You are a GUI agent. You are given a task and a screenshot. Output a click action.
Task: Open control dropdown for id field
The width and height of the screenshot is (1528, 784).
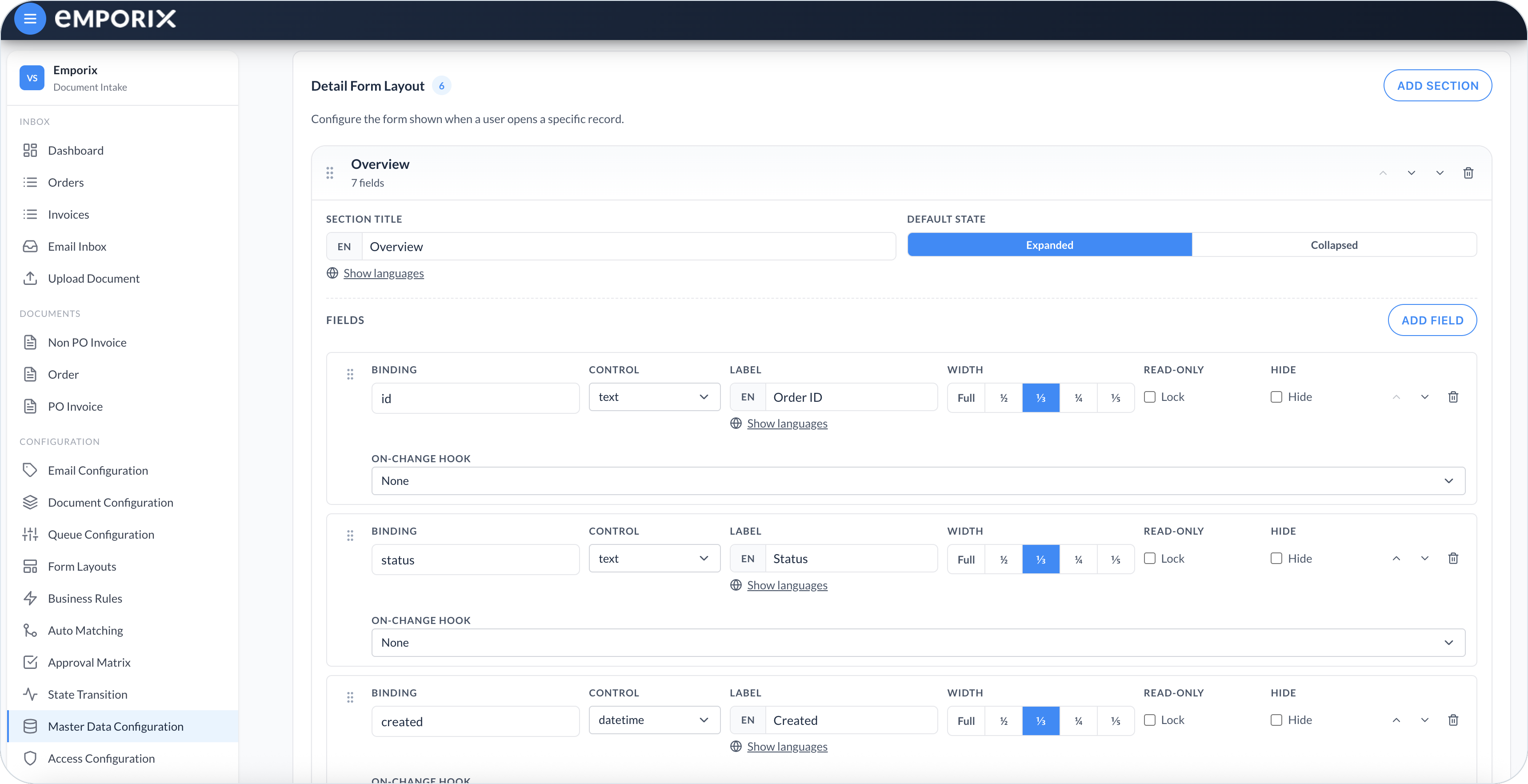pos(654,397)
